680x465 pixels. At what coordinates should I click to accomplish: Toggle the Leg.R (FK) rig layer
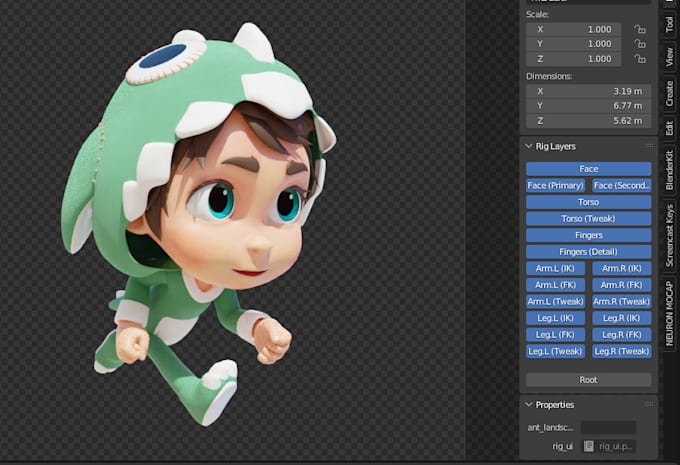(x=621, y=334)
